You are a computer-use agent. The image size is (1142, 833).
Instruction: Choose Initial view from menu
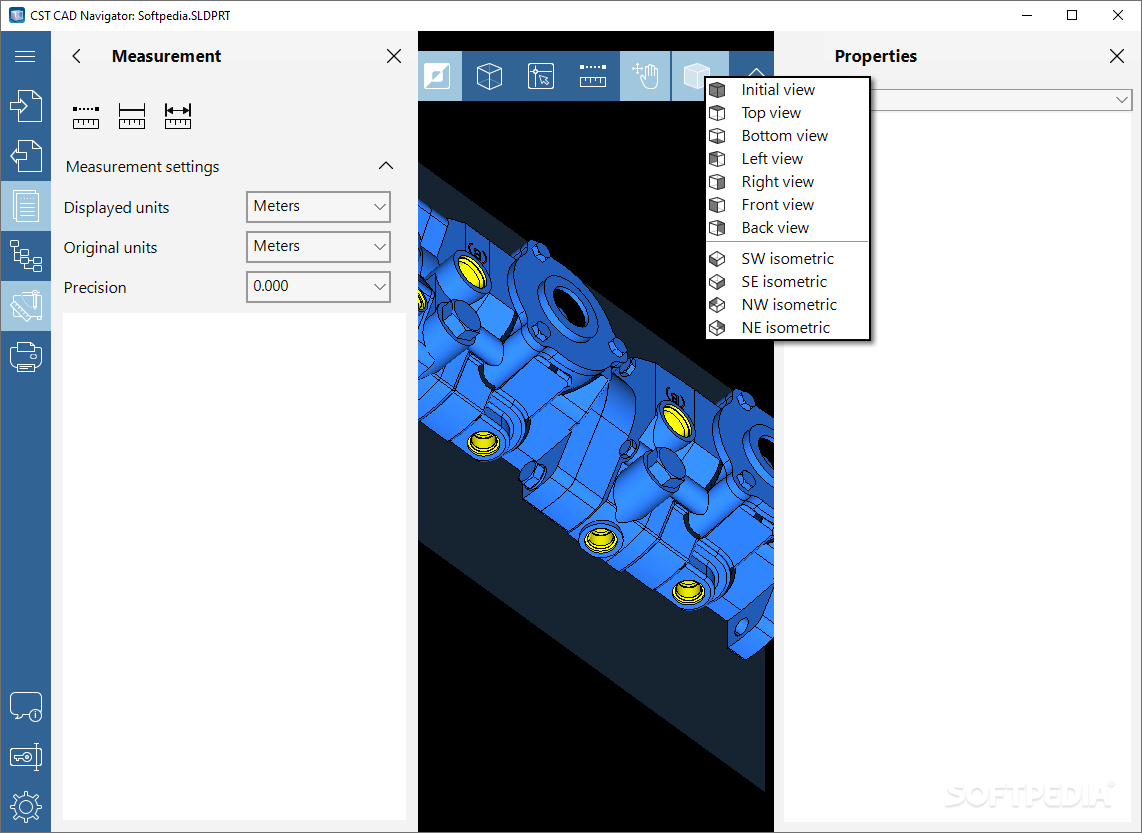tap(788, 90)
